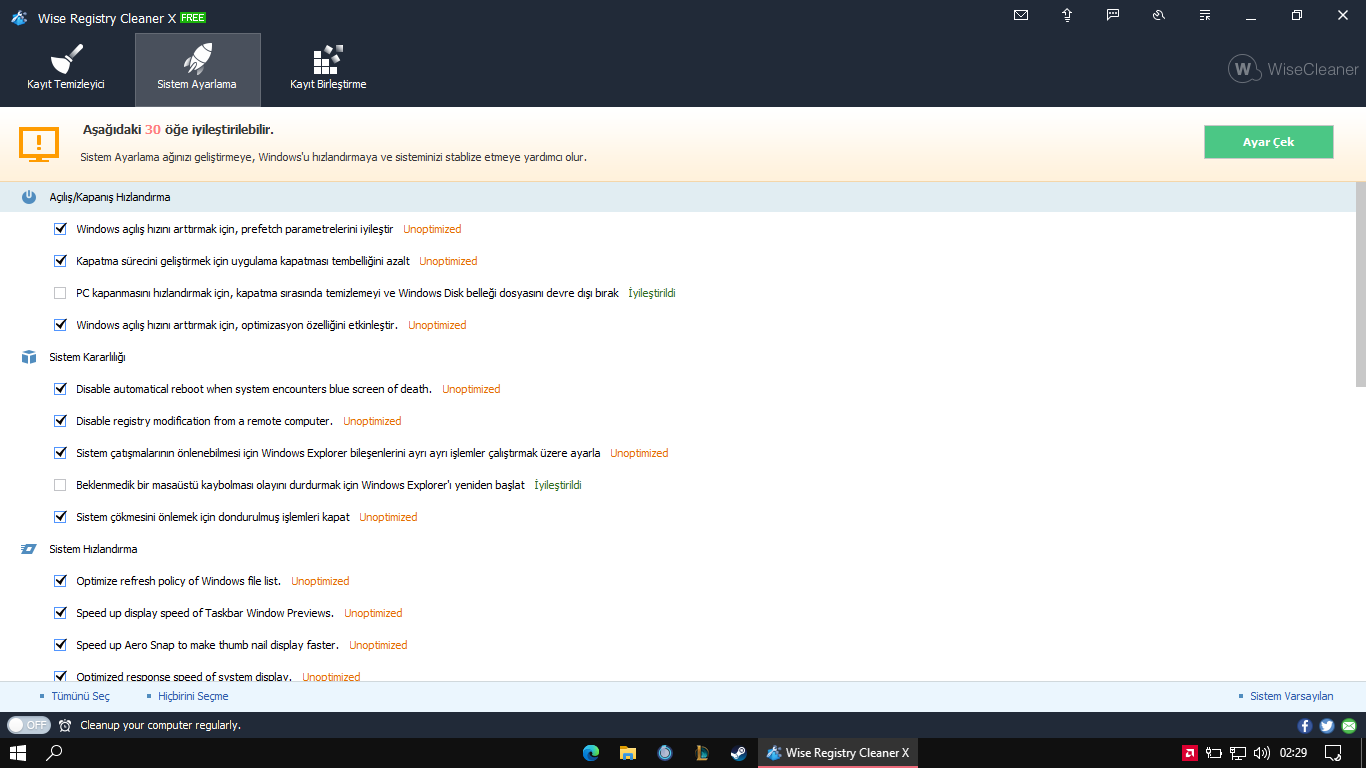Uncheck Disable registry modification checkbox
The width and height of the screenshot is (1366, 768).
tap(60, 421)
